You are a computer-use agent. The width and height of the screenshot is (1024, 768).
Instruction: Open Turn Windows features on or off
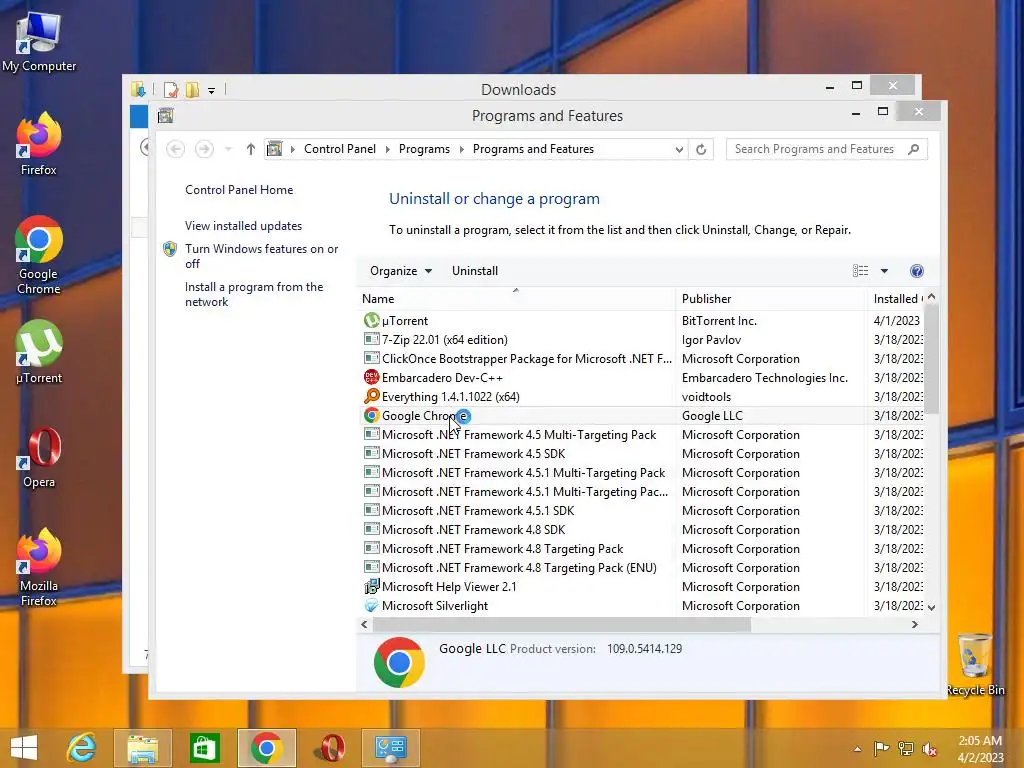261,256
